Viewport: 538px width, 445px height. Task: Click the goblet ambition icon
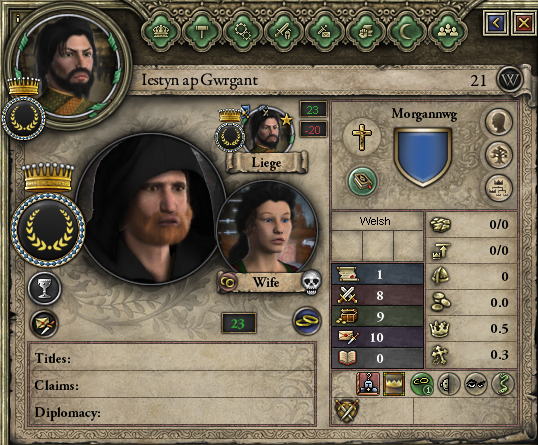pyautogui.click(x=44, y=288)
